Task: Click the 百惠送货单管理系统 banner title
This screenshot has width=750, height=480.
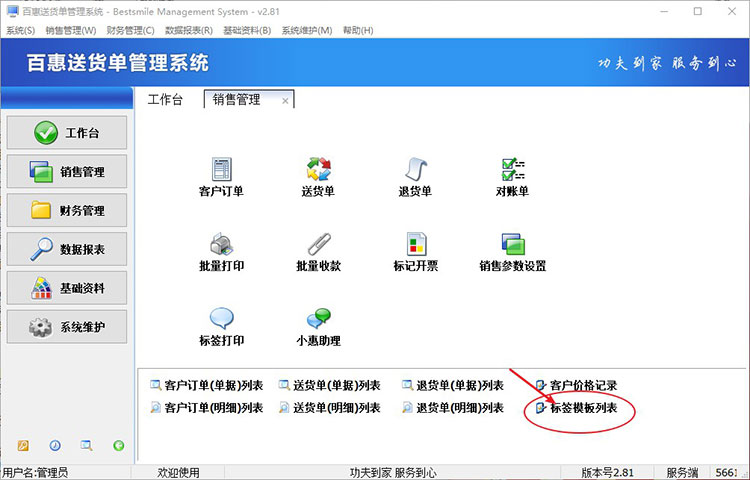Action: (x=118, y=63)
